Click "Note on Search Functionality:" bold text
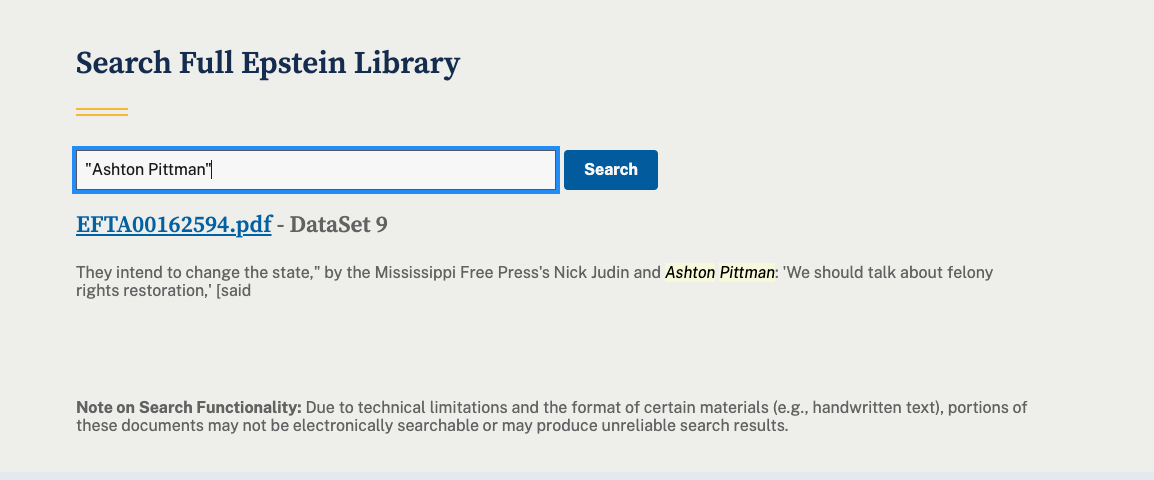Screen dimensions: 1154x480 (x=189, y=408)
